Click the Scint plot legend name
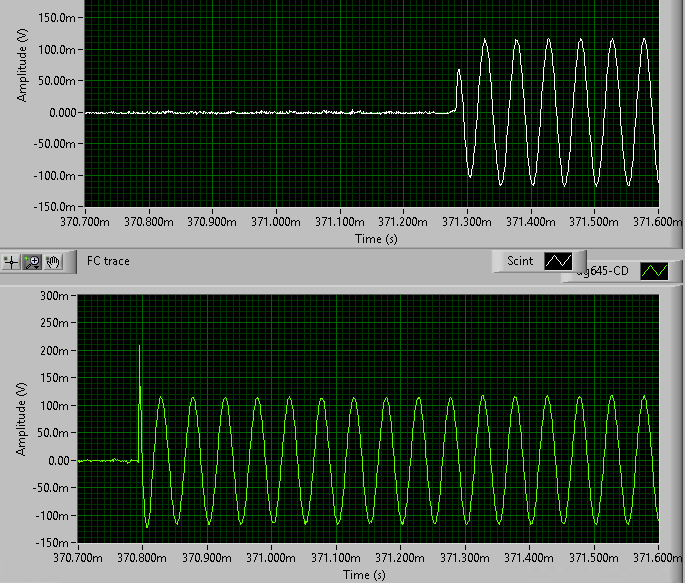Image resolution: width=685 pixels, height=583 pixels. pyautogui.click(x=520, y=261)
